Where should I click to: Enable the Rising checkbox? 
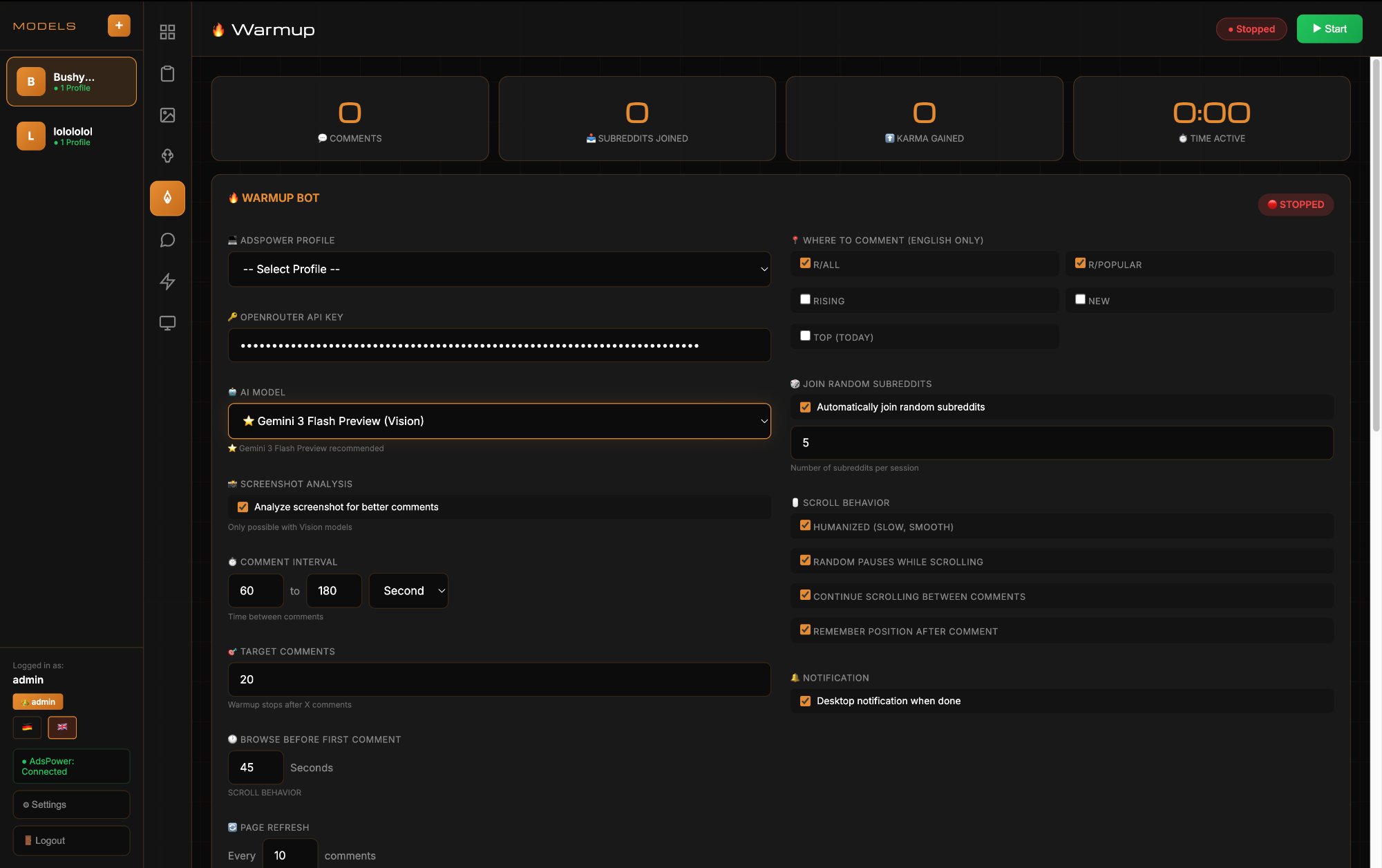[805, 299]
